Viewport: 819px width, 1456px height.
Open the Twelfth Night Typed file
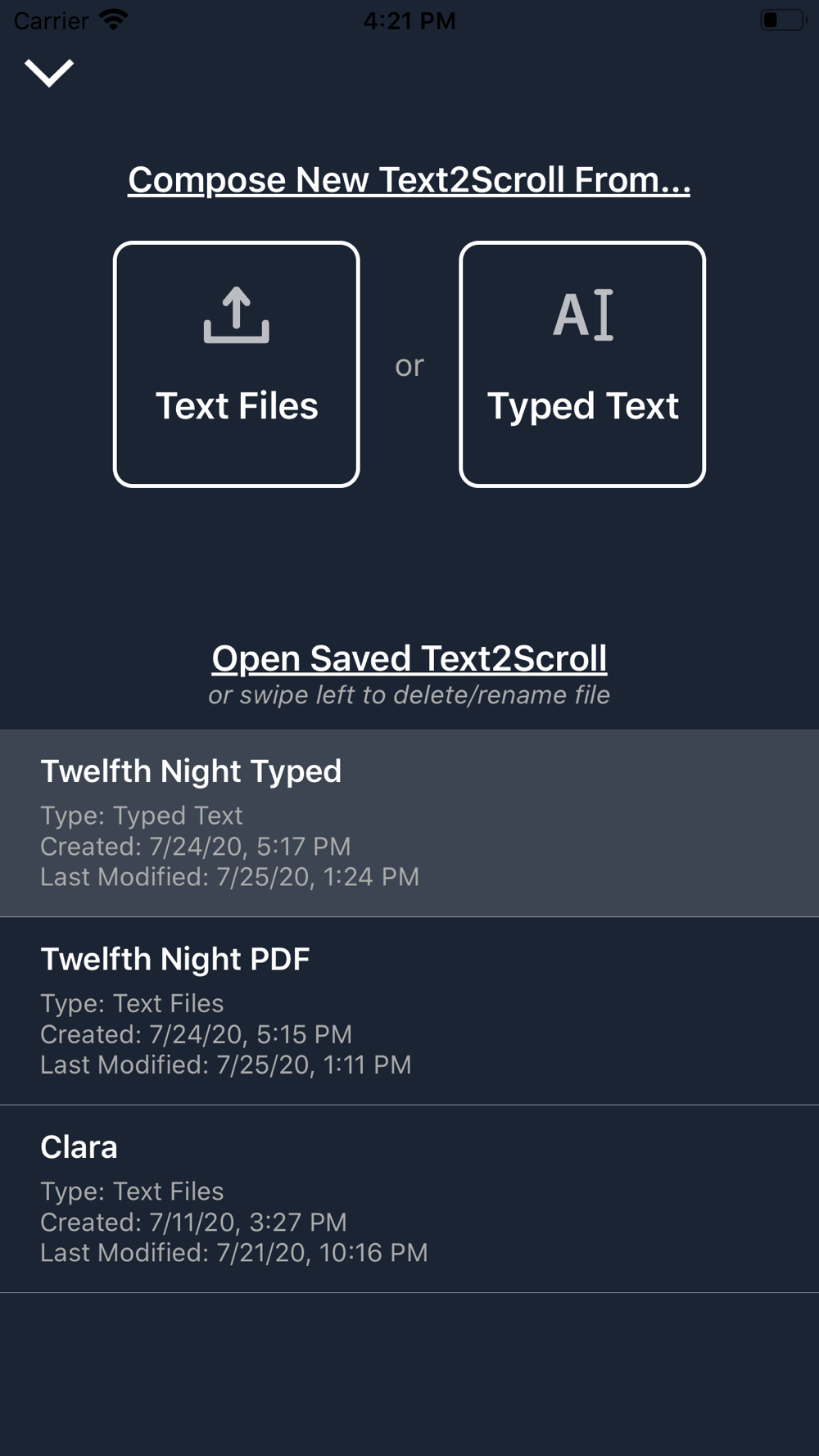409,823
